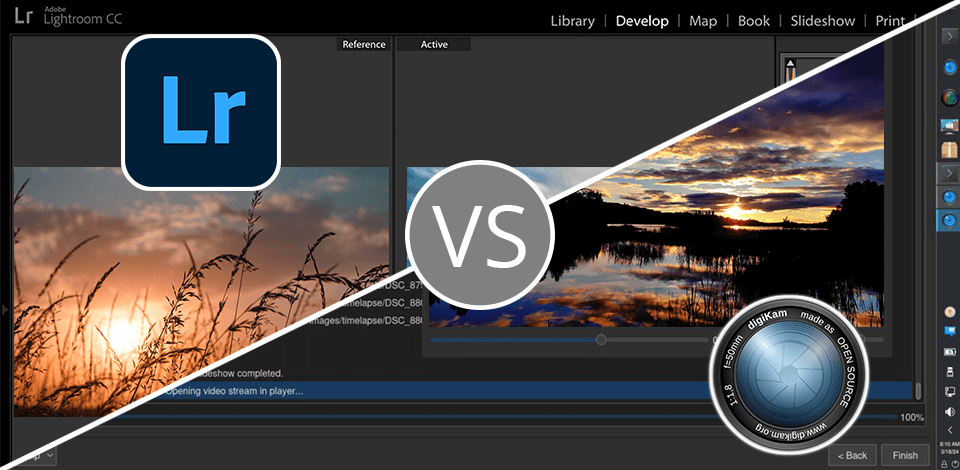Select the Reference grass sunset photo
Image resolution: width=960 pixels, height=470 pixels.
click(x=201, y=291)
